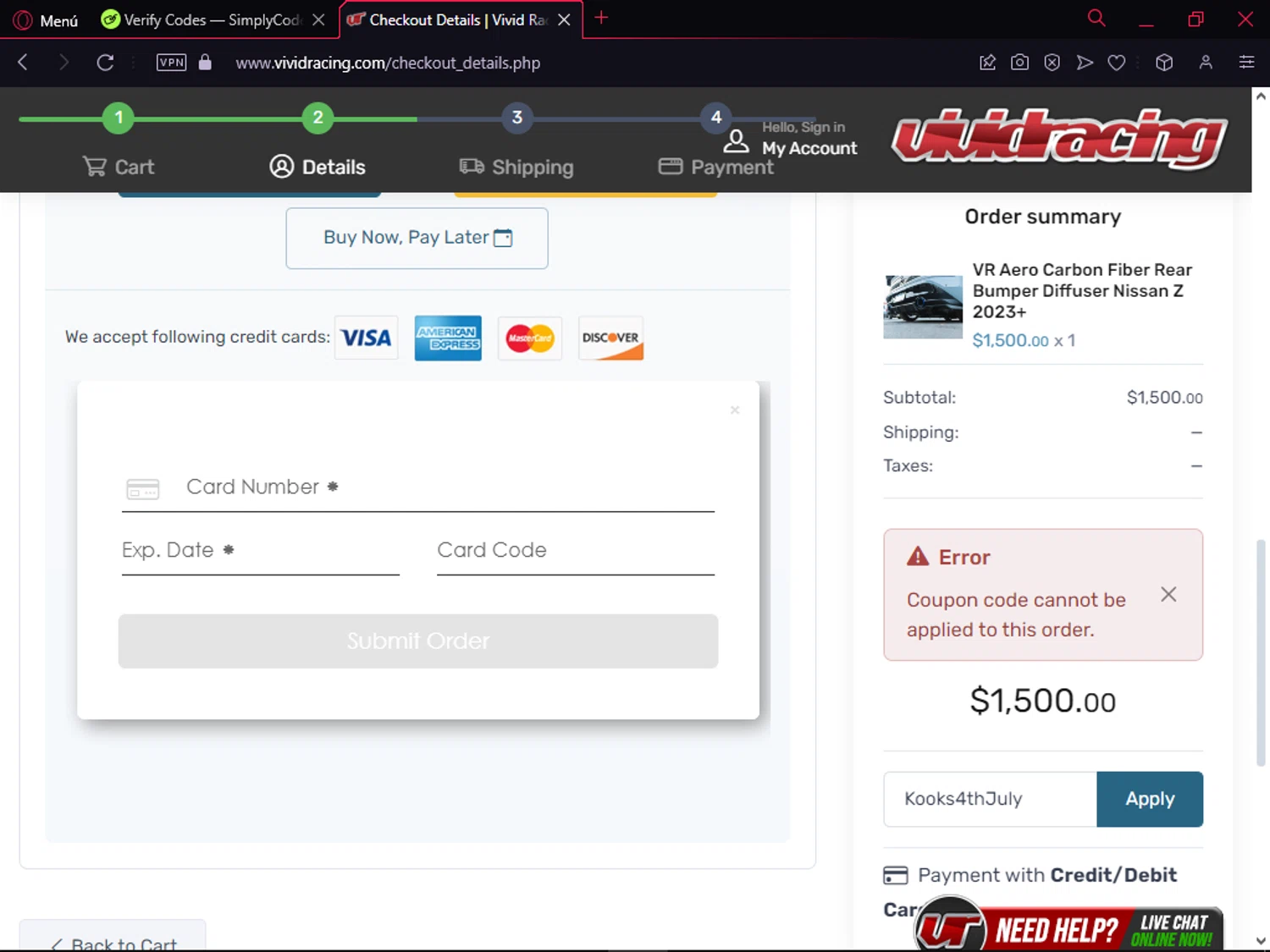Screen dimensions: 1270x952
Task: Focus the Card Number field
Action: [x=418, y=487]
